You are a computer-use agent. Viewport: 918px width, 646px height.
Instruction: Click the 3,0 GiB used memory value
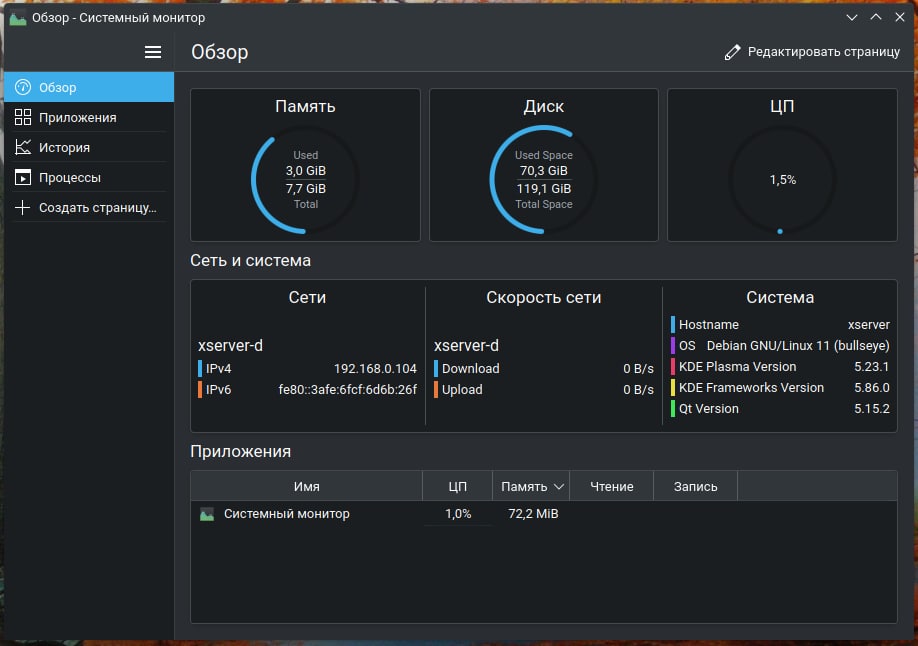coord(306,170)
